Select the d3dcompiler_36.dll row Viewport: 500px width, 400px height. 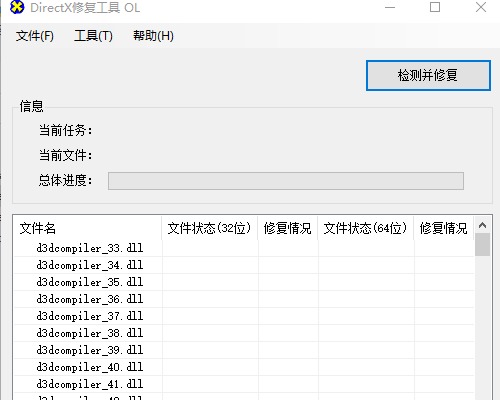point(244,299)
